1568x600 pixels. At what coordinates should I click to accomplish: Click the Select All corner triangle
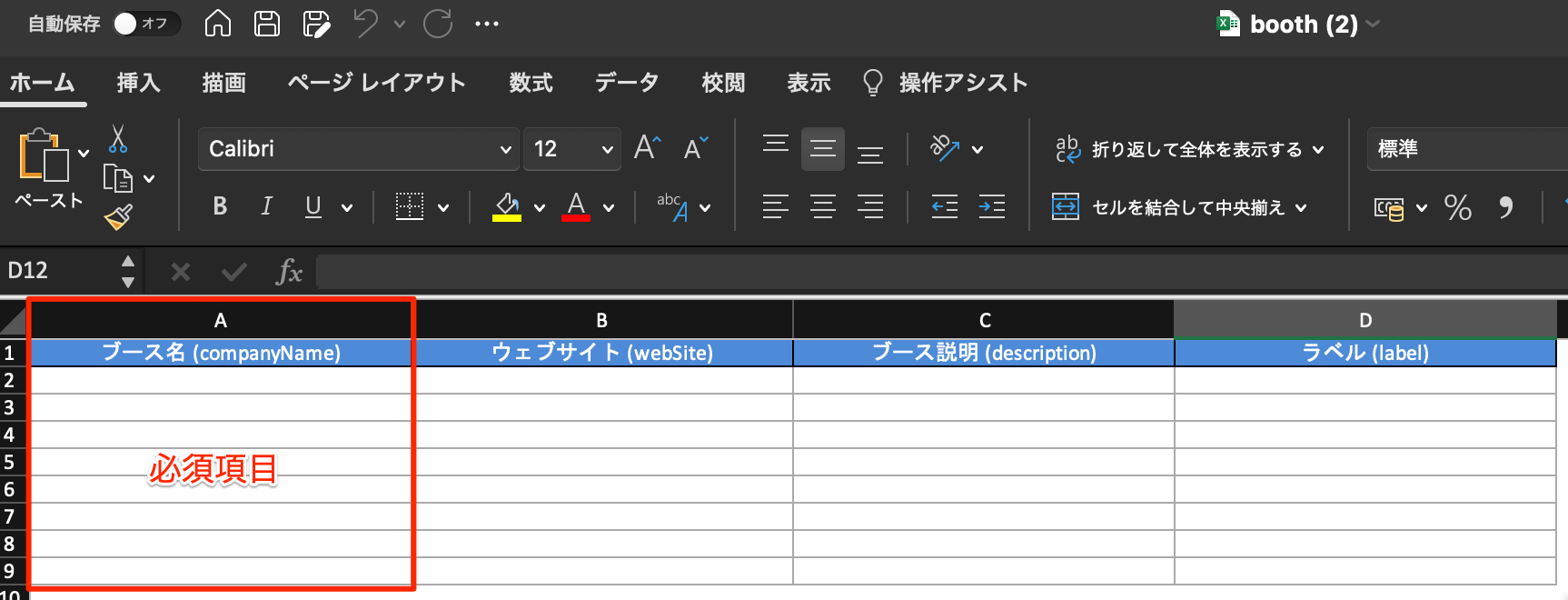pos(15,320)
